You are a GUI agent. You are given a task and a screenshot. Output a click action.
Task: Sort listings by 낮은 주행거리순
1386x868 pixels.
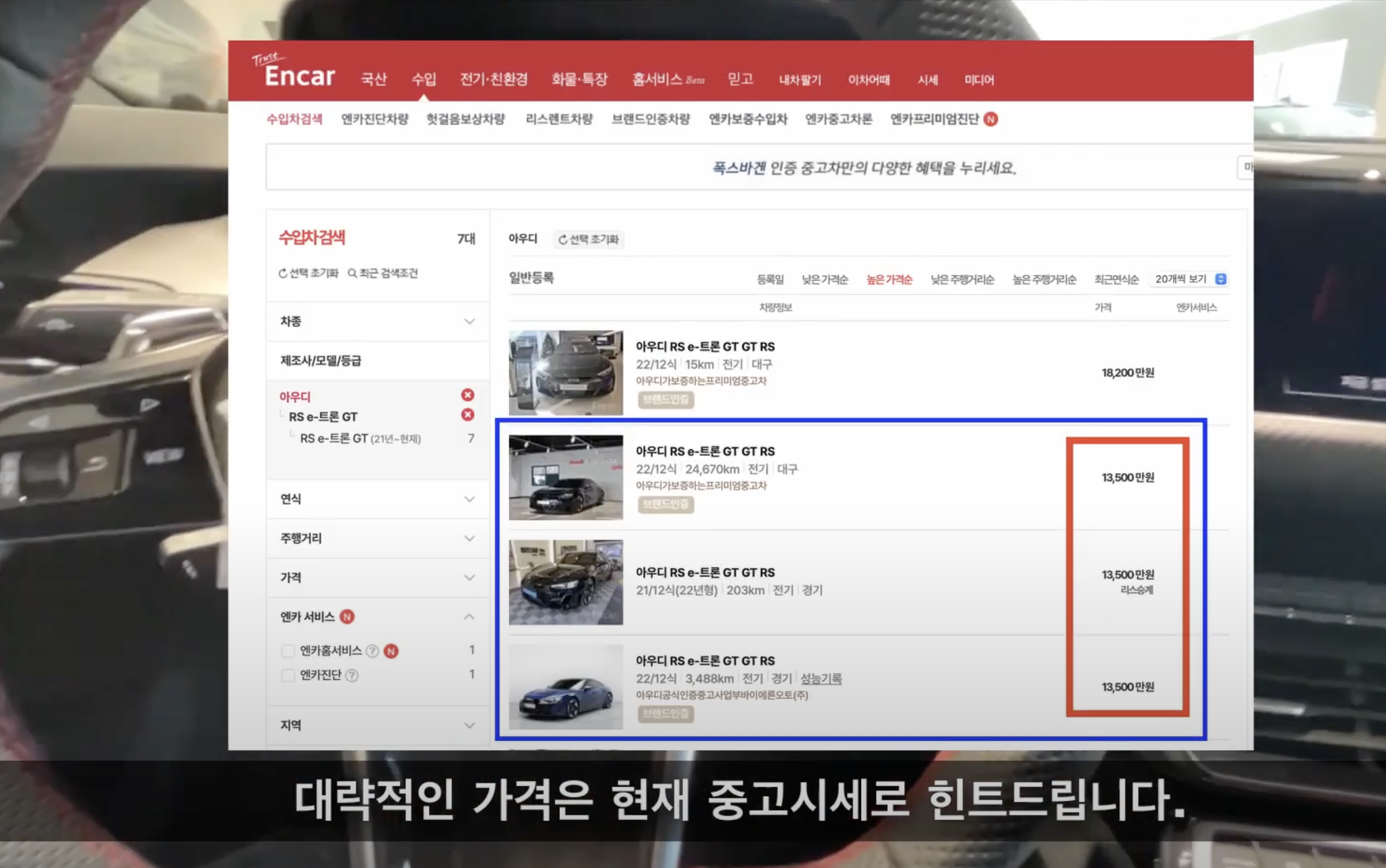pyautogui.click(x=962, y=280)
